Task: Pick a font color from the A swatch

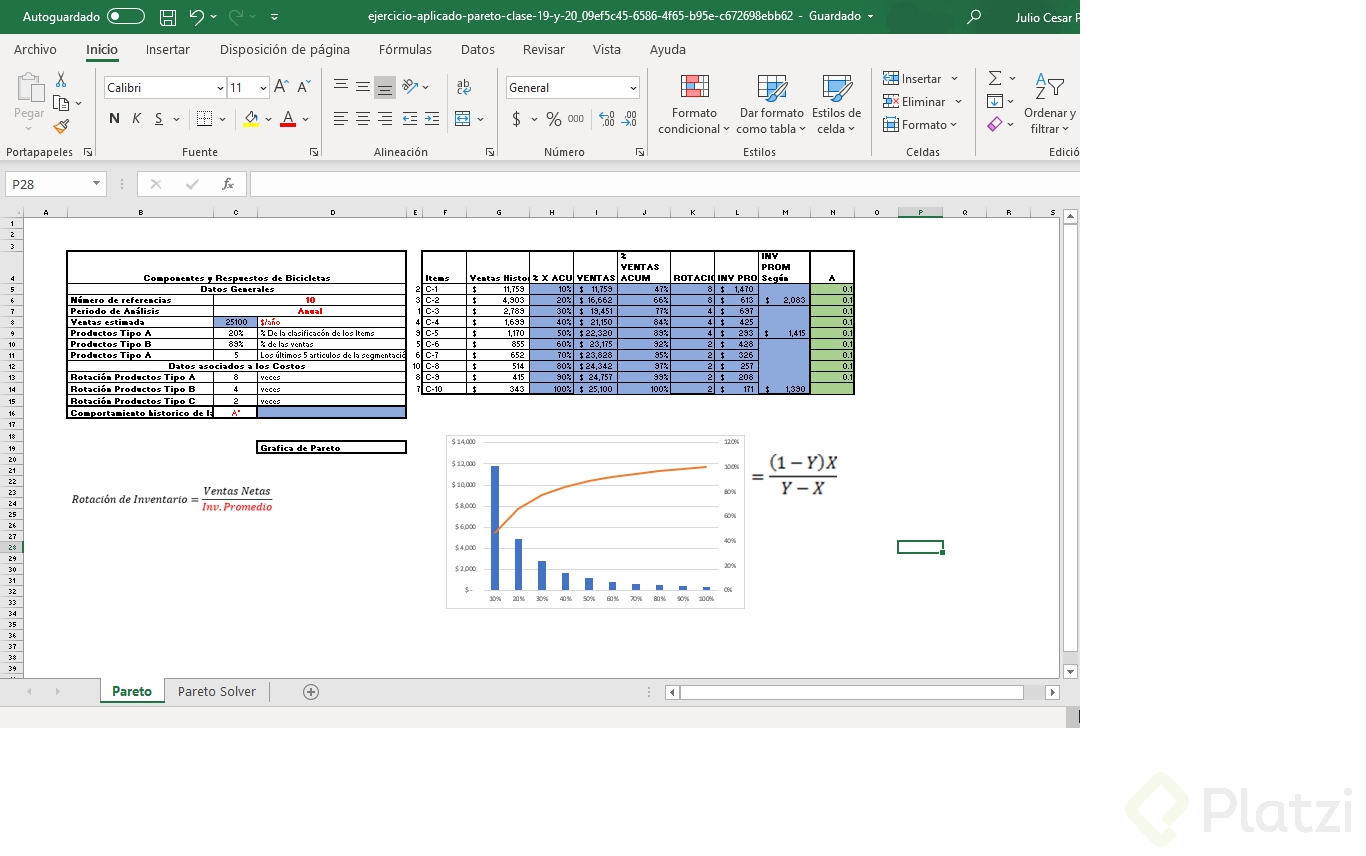Action: (290, 118)
